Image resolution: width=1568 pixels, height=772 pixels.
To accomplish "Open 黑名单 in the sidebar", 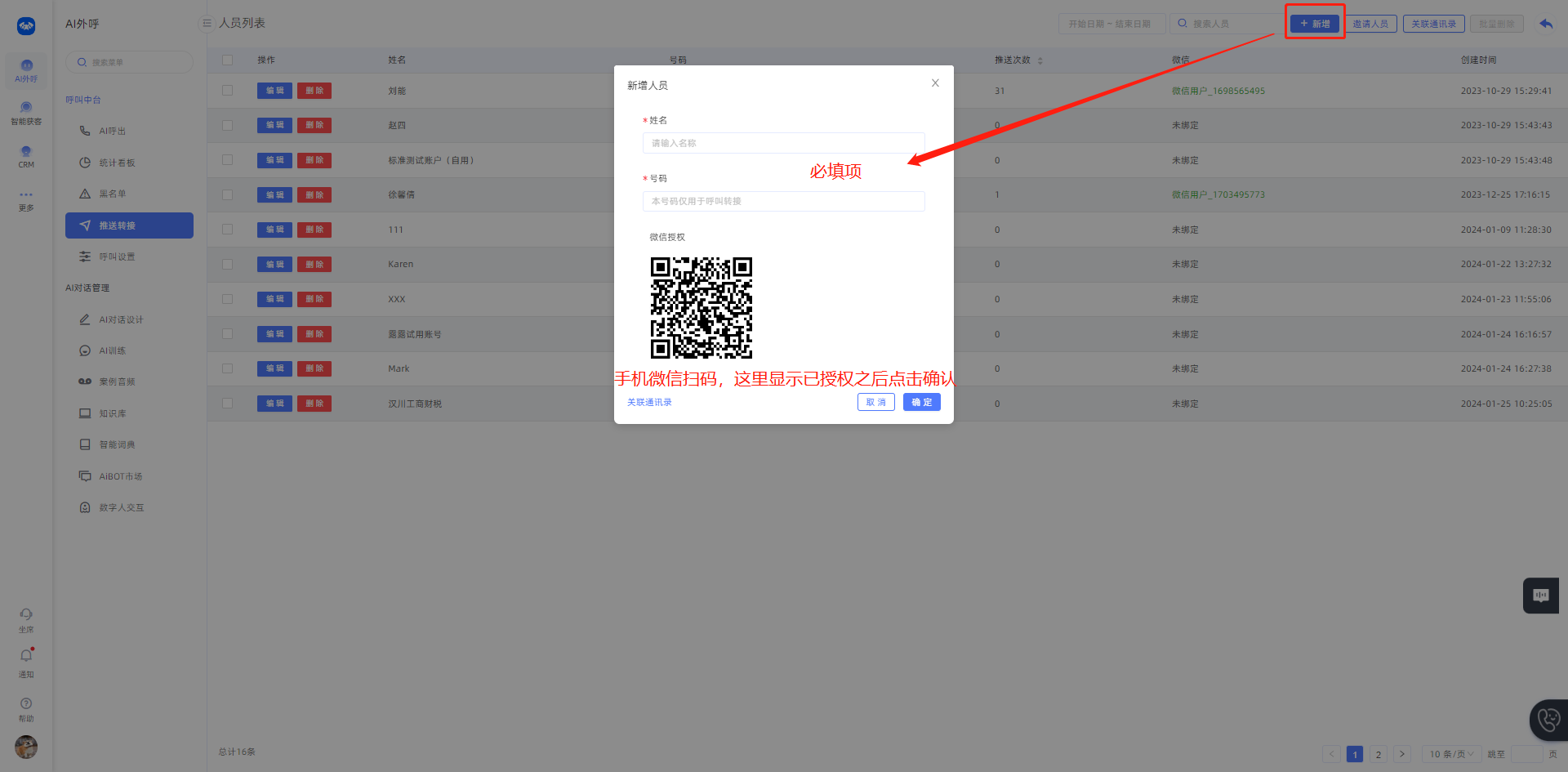I will coord(129,194).
